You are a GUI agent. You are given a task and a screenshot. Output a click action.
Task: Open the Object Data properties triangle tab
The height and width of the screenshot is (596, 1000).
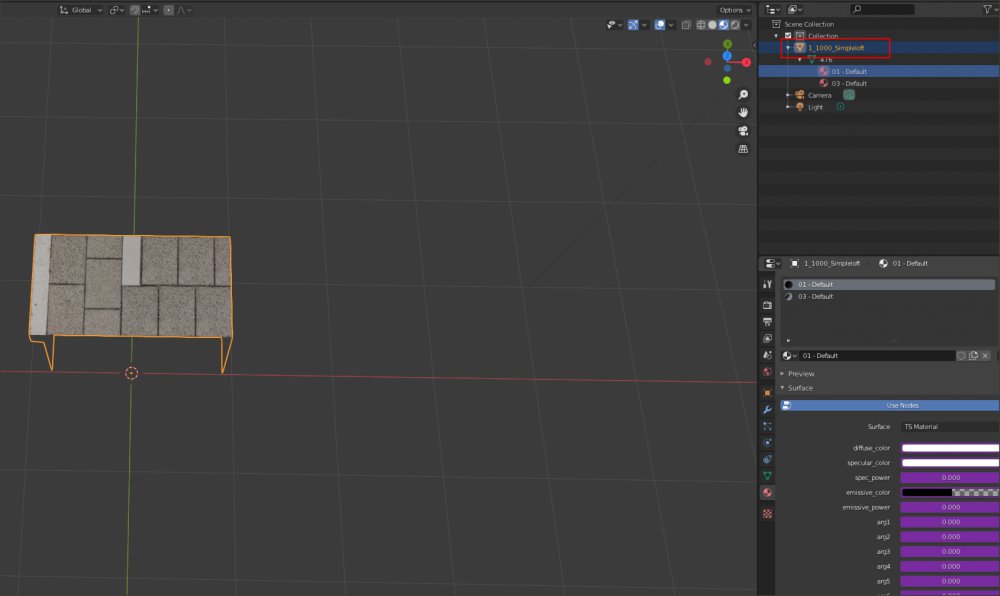[x=767, y=475]
